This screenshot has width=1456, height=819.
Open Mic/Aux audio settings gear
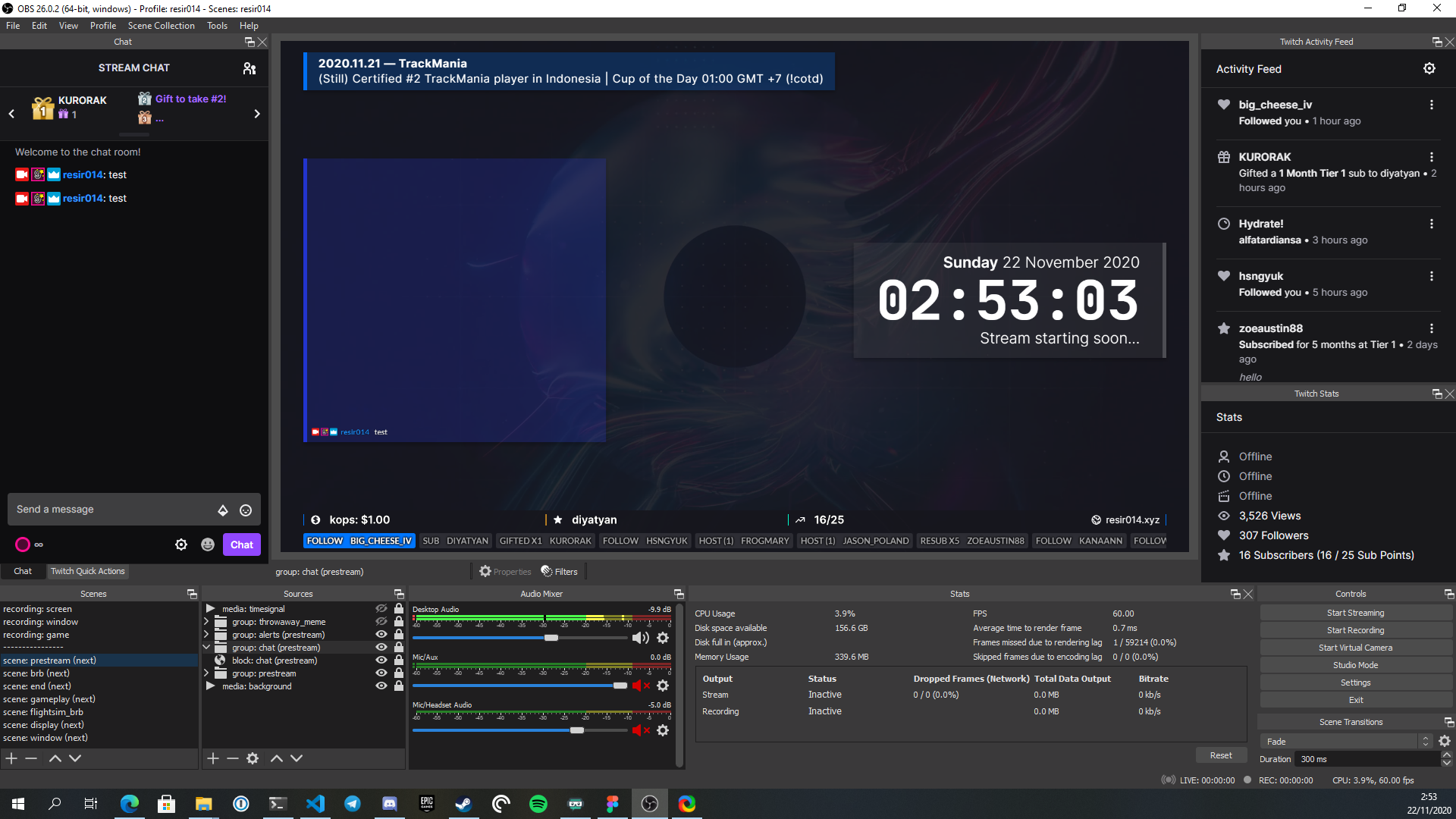663,686
